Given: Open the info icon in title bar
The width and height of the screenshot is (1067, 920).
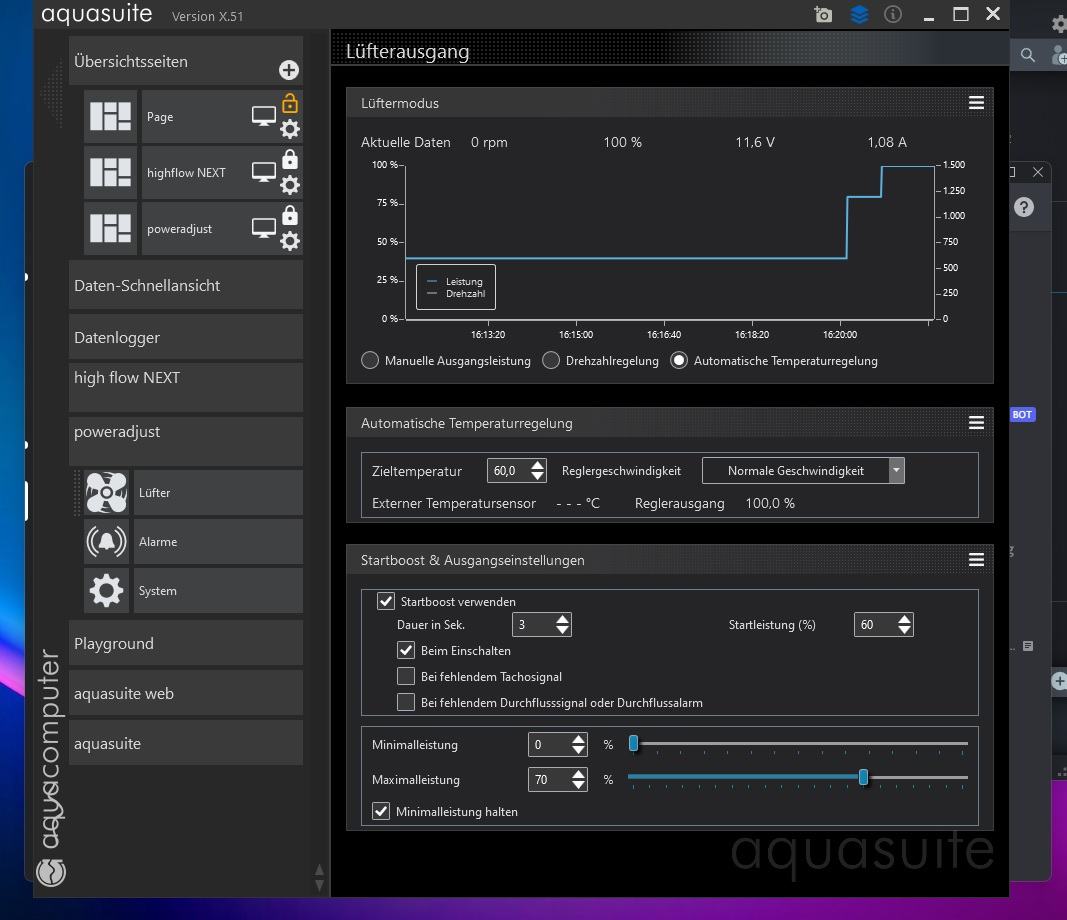Looking at the screenshot, I should pos(893,14).
